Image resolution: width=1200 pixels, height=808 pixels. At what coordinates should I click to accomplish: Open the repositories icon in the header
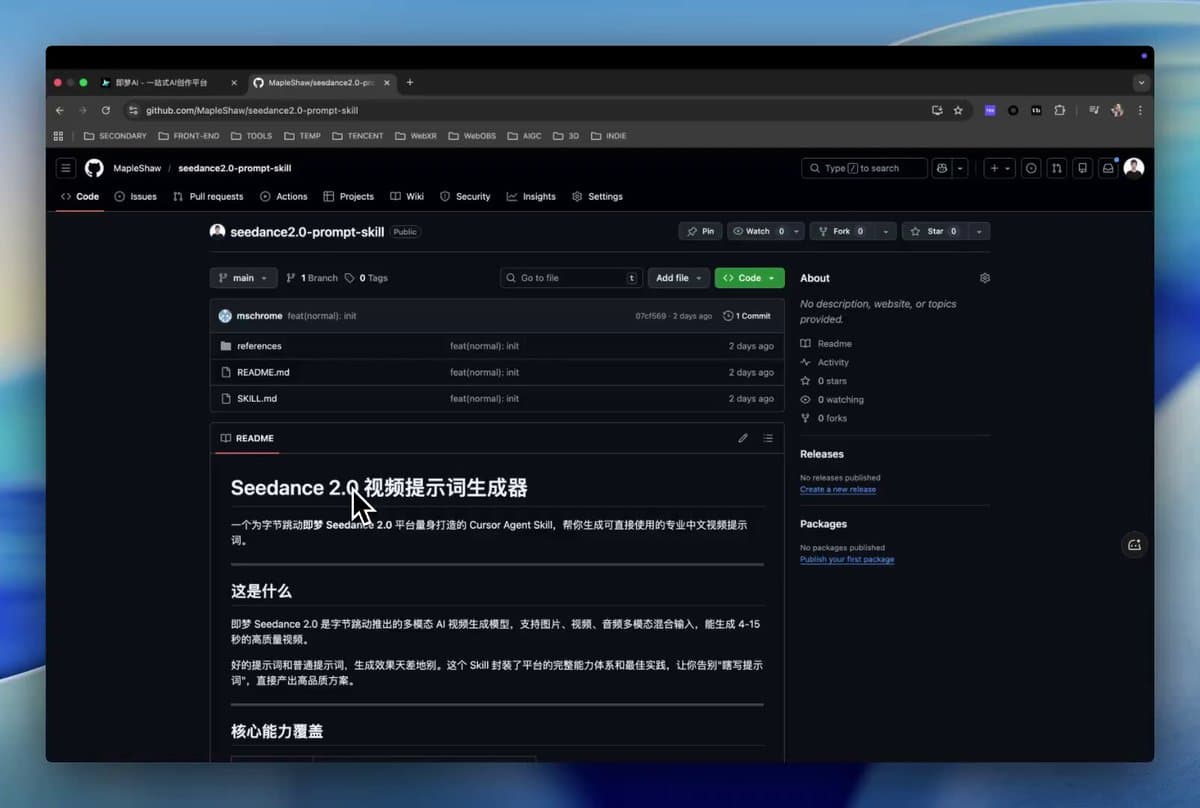(1082, 168)
